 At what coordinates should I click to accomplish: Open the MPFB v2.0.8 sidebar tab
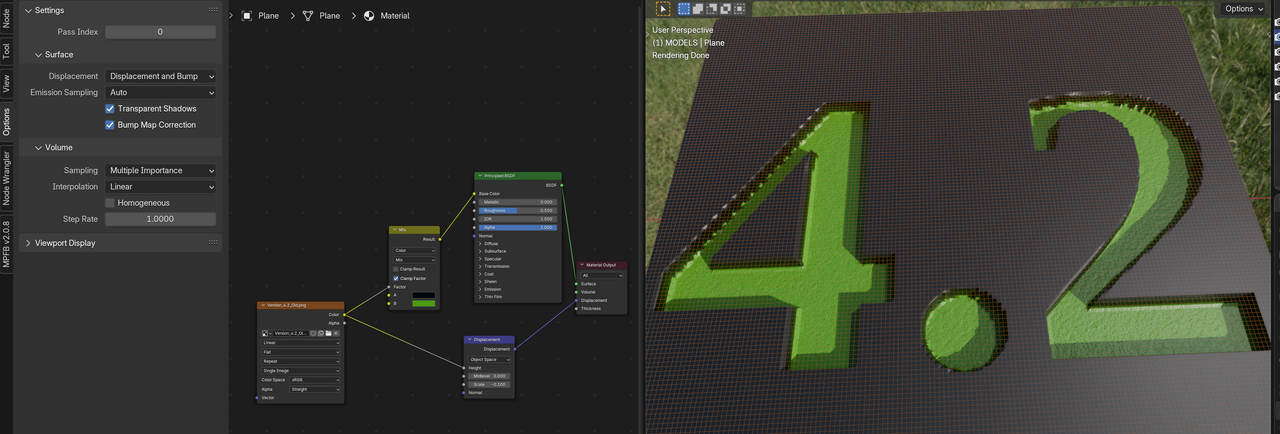[6, 243]
